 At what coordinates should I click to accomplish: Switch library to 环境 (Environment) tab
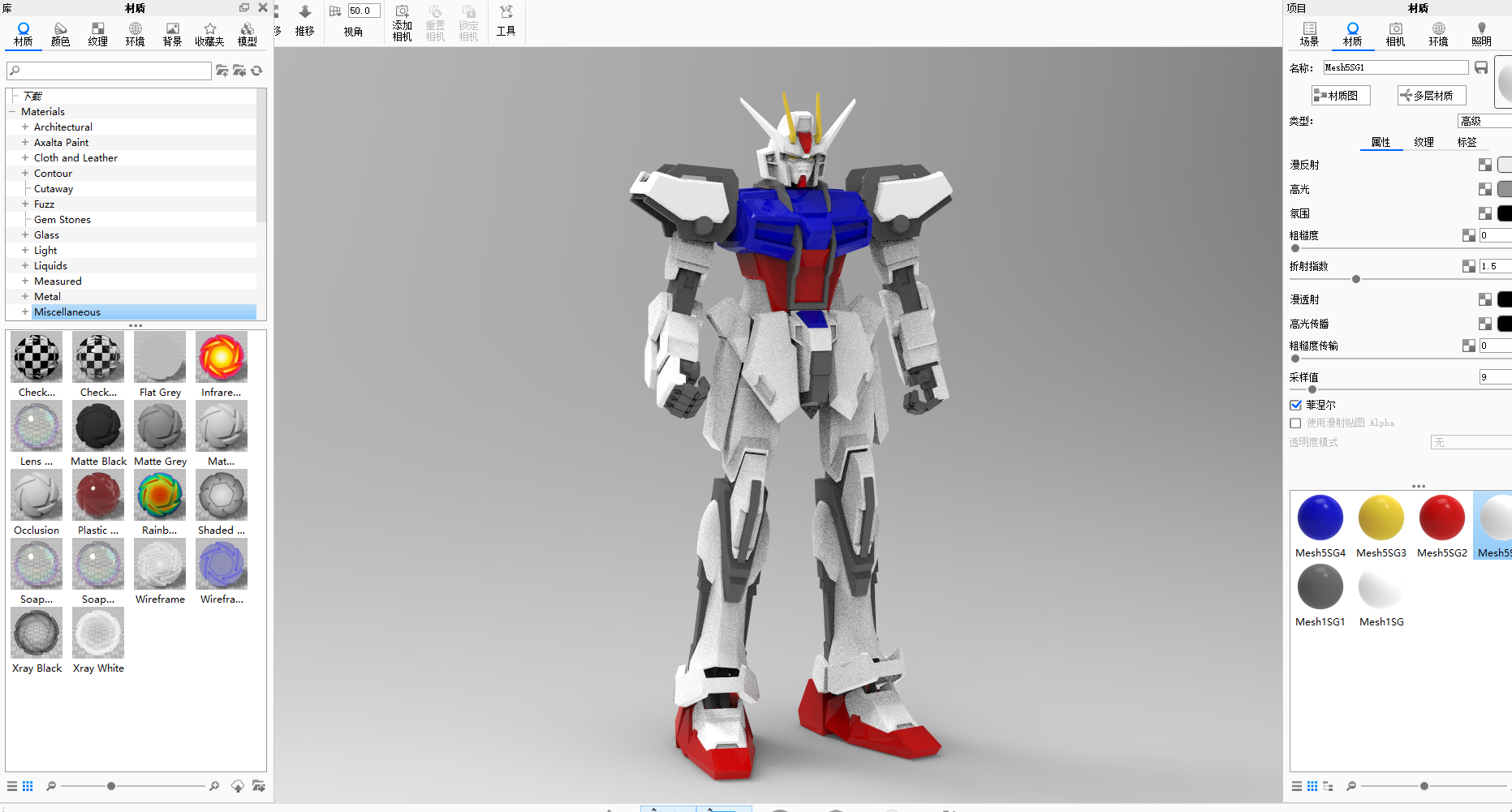(135, 34)
